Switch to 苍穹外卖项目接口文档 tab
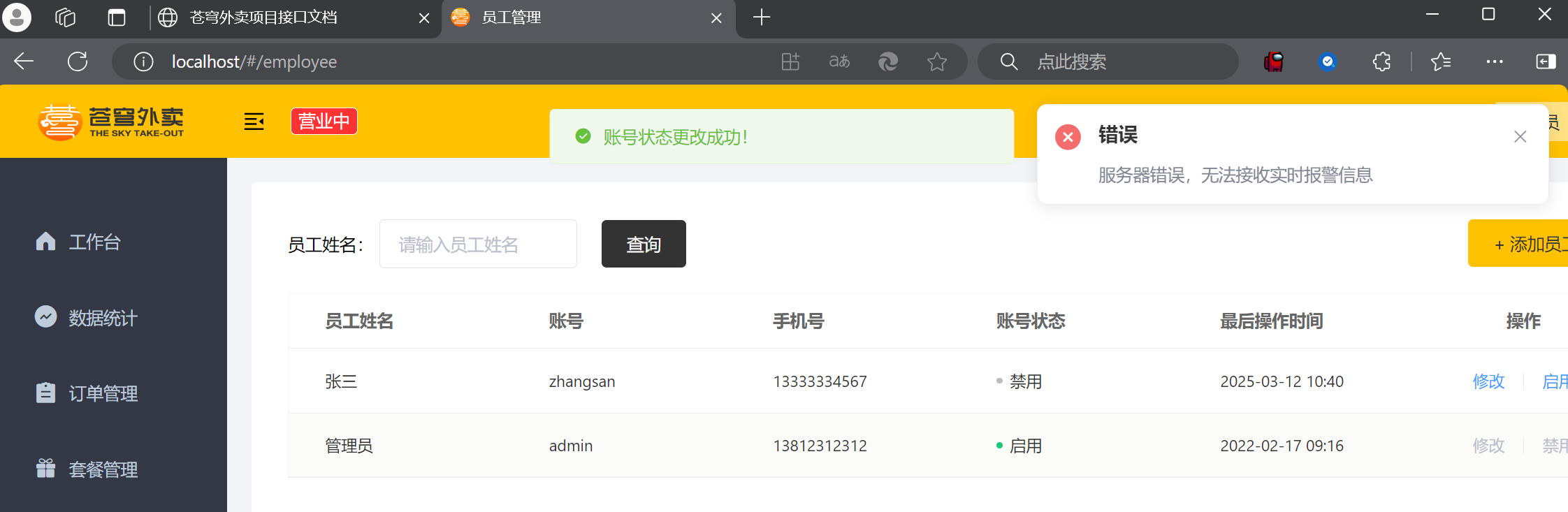The image size is (1568, 512). [x=264, y=17]
